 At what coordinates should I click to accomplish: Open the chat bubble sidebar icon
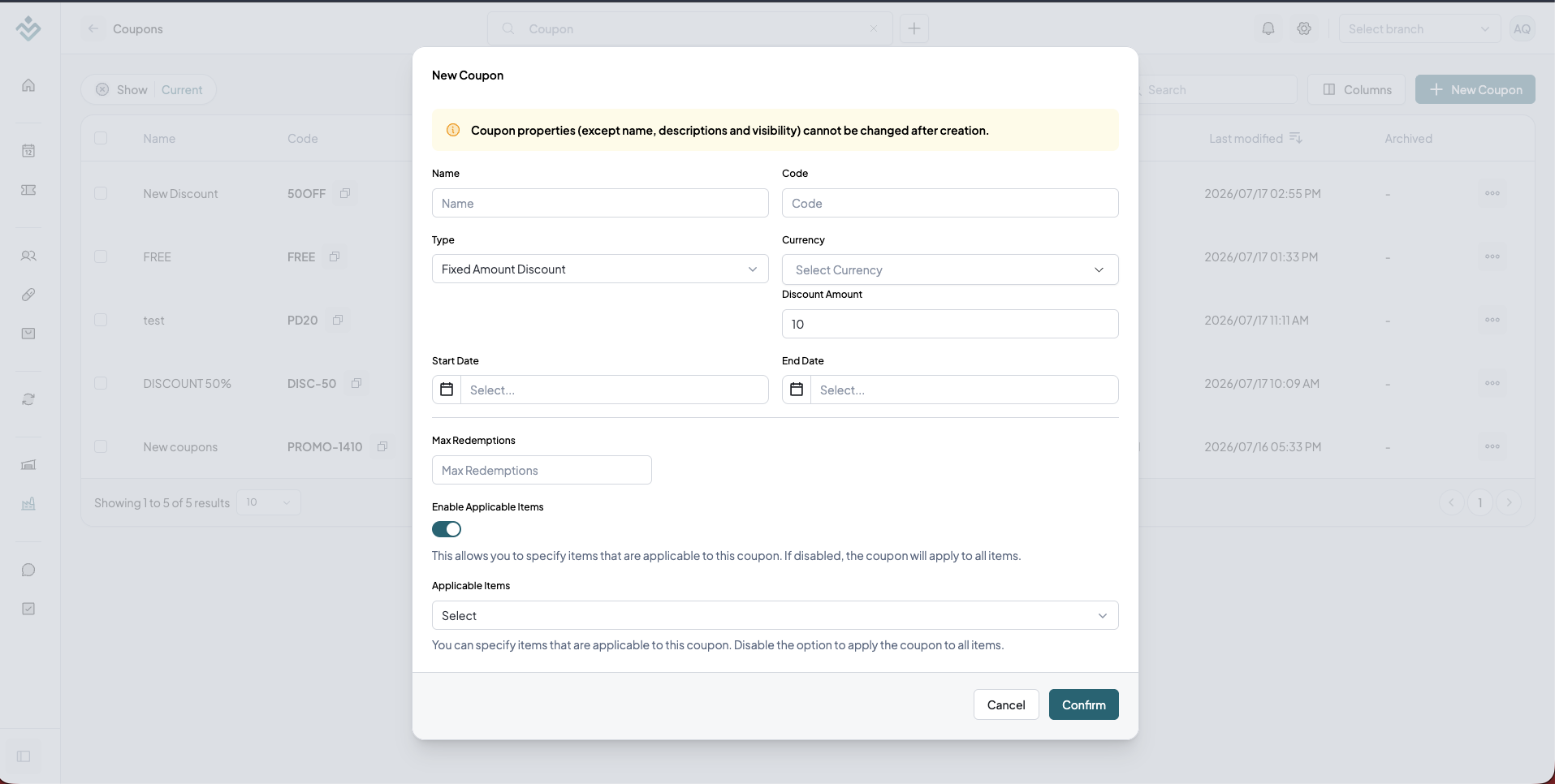(x=28, y=570)
